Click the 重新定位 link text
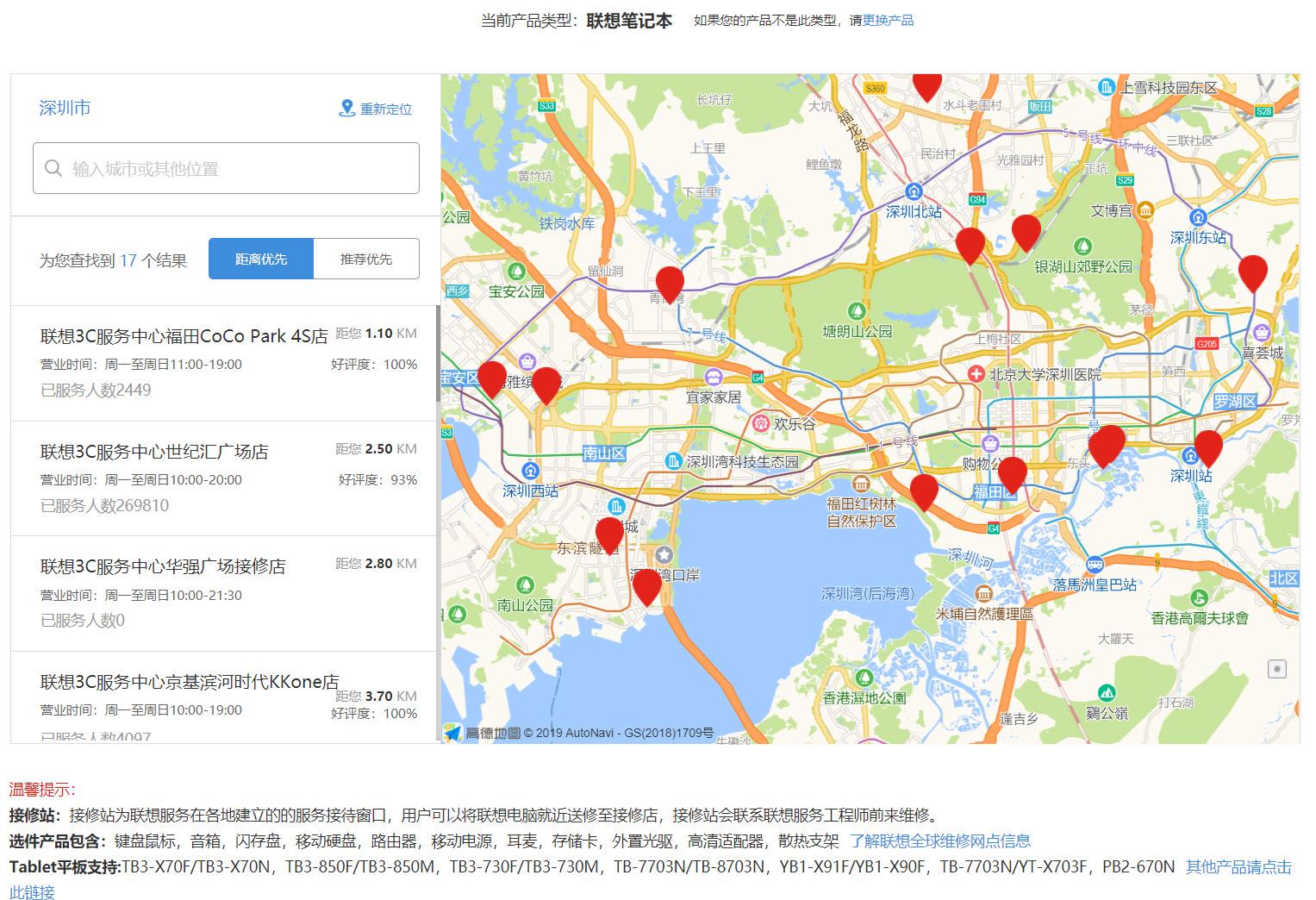This screenshot has height=900, width=1316. [386, 109]
